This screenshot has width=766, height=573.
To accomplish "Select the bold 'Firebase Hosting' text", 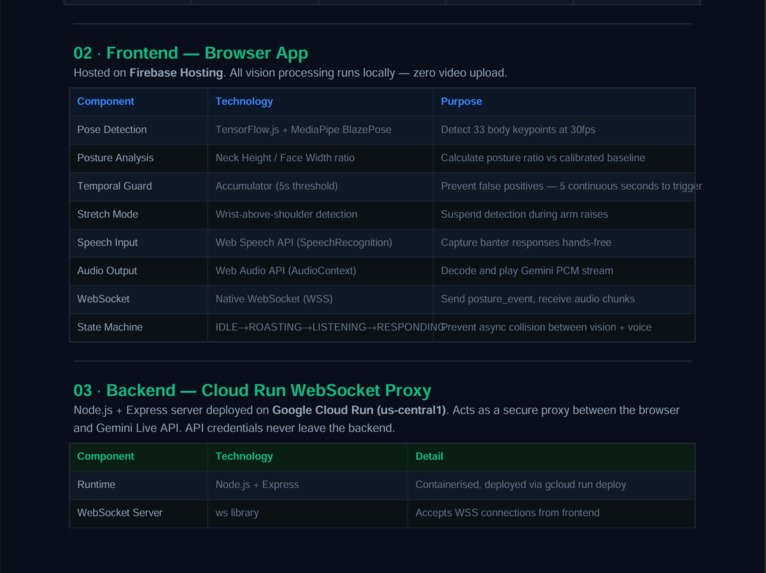I will pos(176,73).
